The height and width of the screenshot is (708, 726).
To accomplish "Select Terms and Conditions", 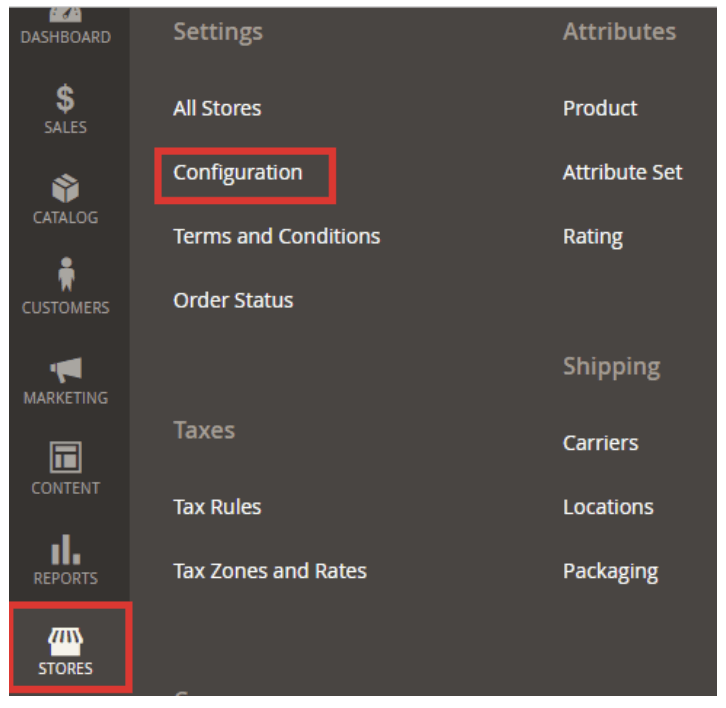I will (276, 236).
